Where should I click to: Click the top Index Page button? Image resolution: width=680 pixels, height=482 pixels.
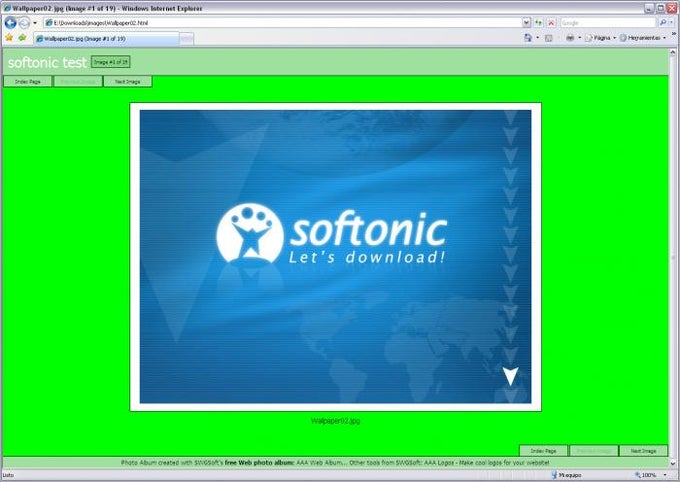point(28,82)
